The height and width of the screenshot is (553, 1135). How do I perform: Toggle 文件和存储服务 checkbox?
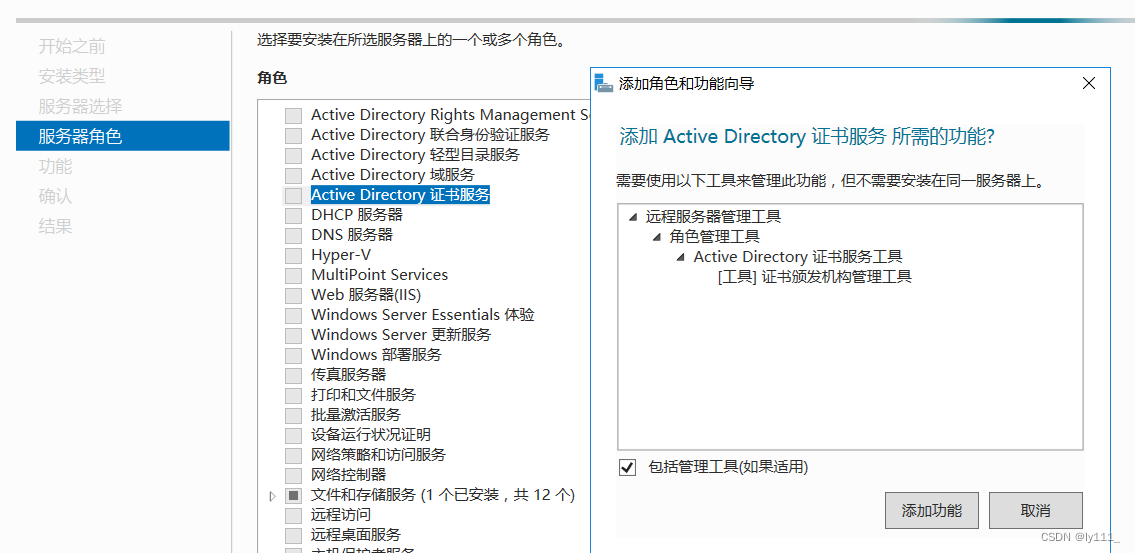pos(293,495)
